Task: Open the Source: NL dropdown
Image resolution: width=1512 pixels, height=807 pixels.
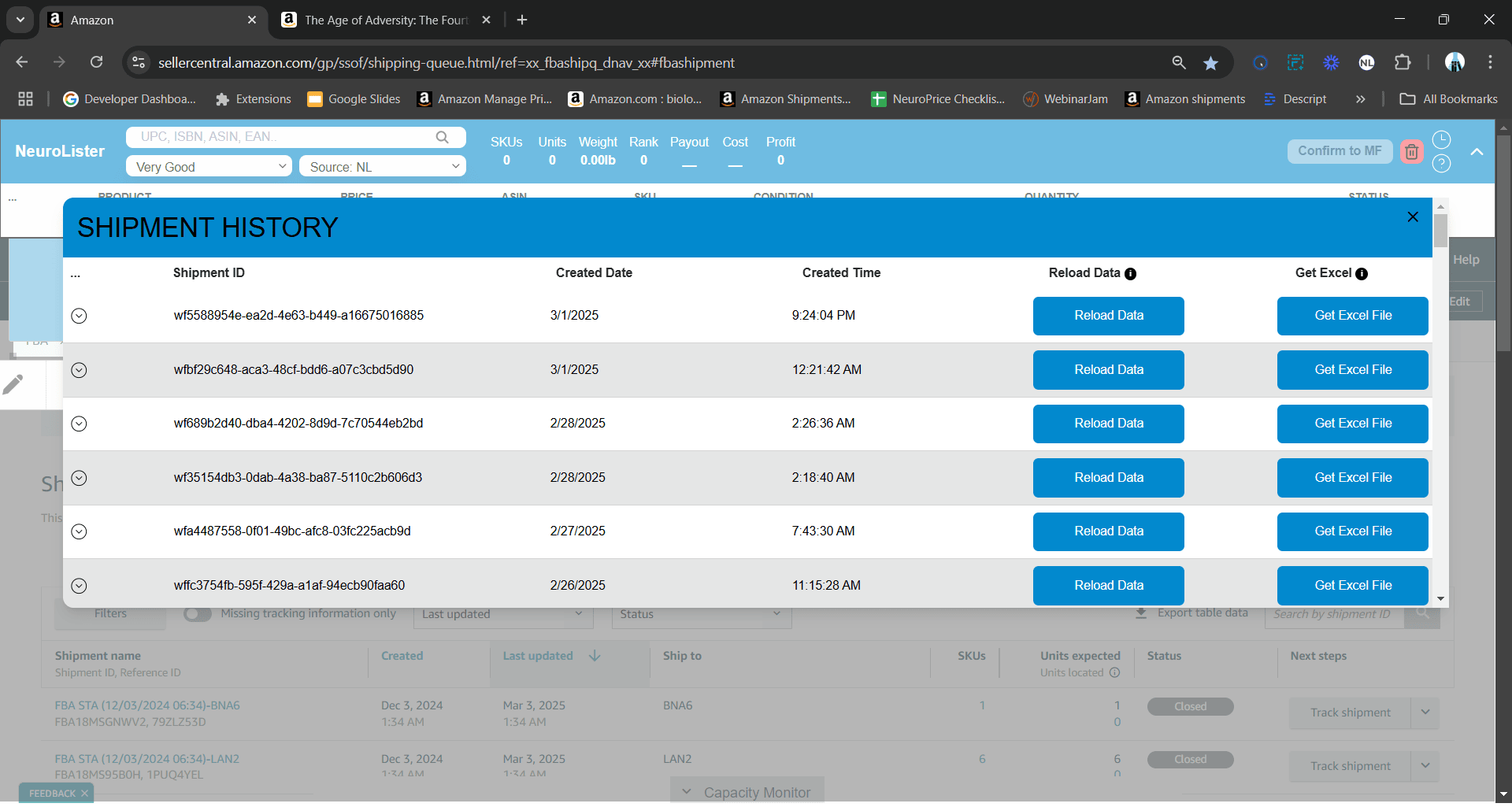Action: tap(383, 167)
